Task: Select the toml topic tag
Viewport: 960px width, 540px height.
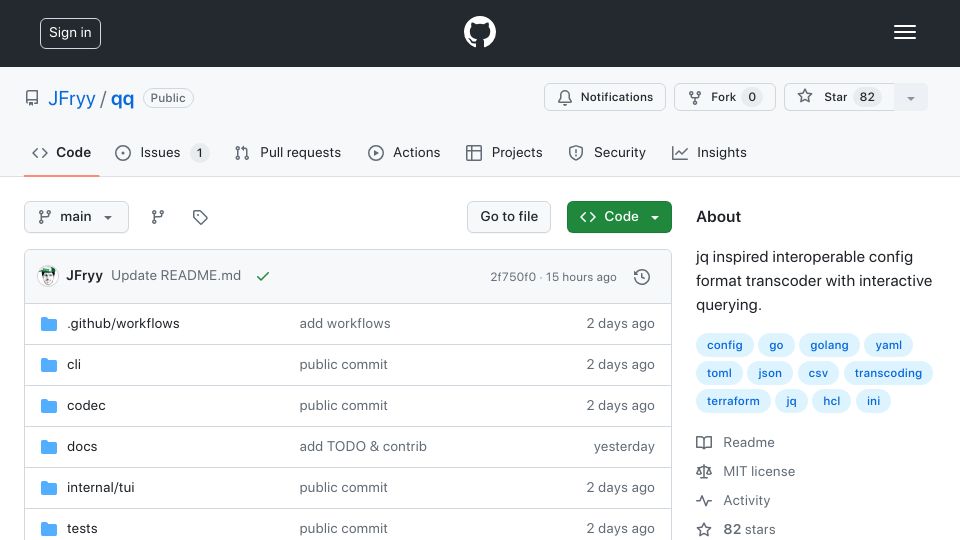Action: (x=719, y=373)
